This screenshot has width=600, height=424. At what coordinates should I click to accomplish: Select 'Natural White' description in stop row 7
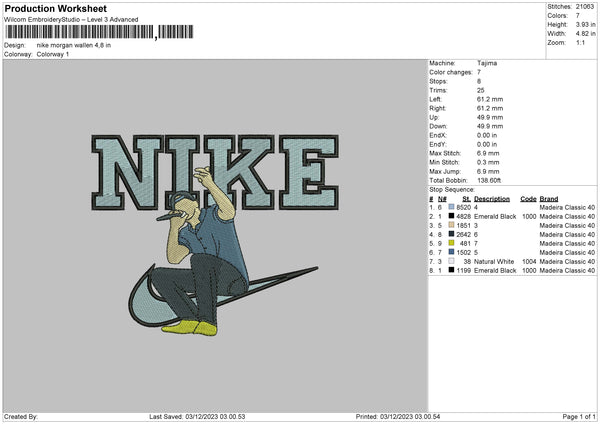494,261
